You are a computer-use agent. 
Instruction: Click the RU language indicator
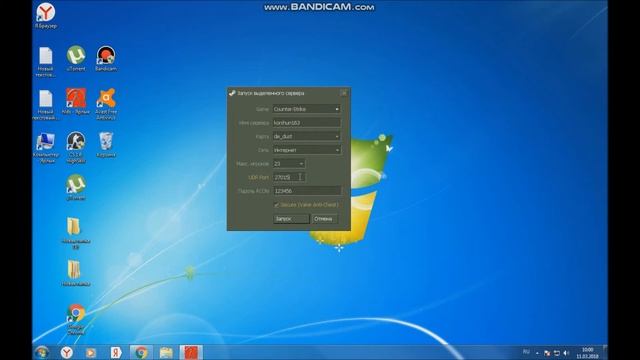pyautogui.click(x=526, y=352)
